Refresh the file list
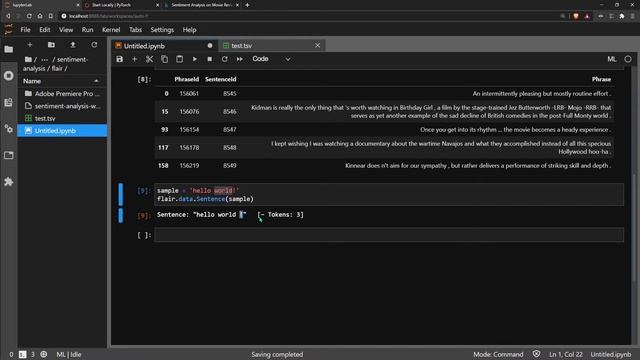 click(94, 45)
